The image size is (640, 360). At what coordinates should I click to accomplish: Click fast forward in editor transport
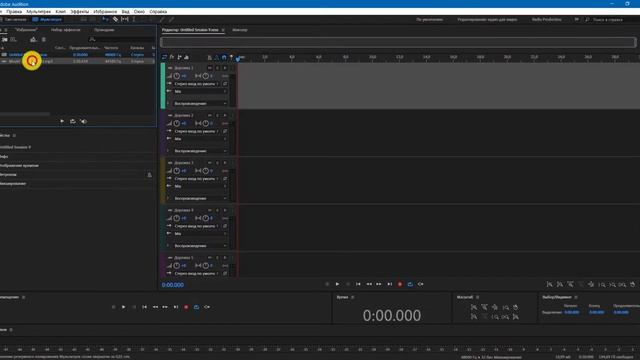click(x=379, y=284)
